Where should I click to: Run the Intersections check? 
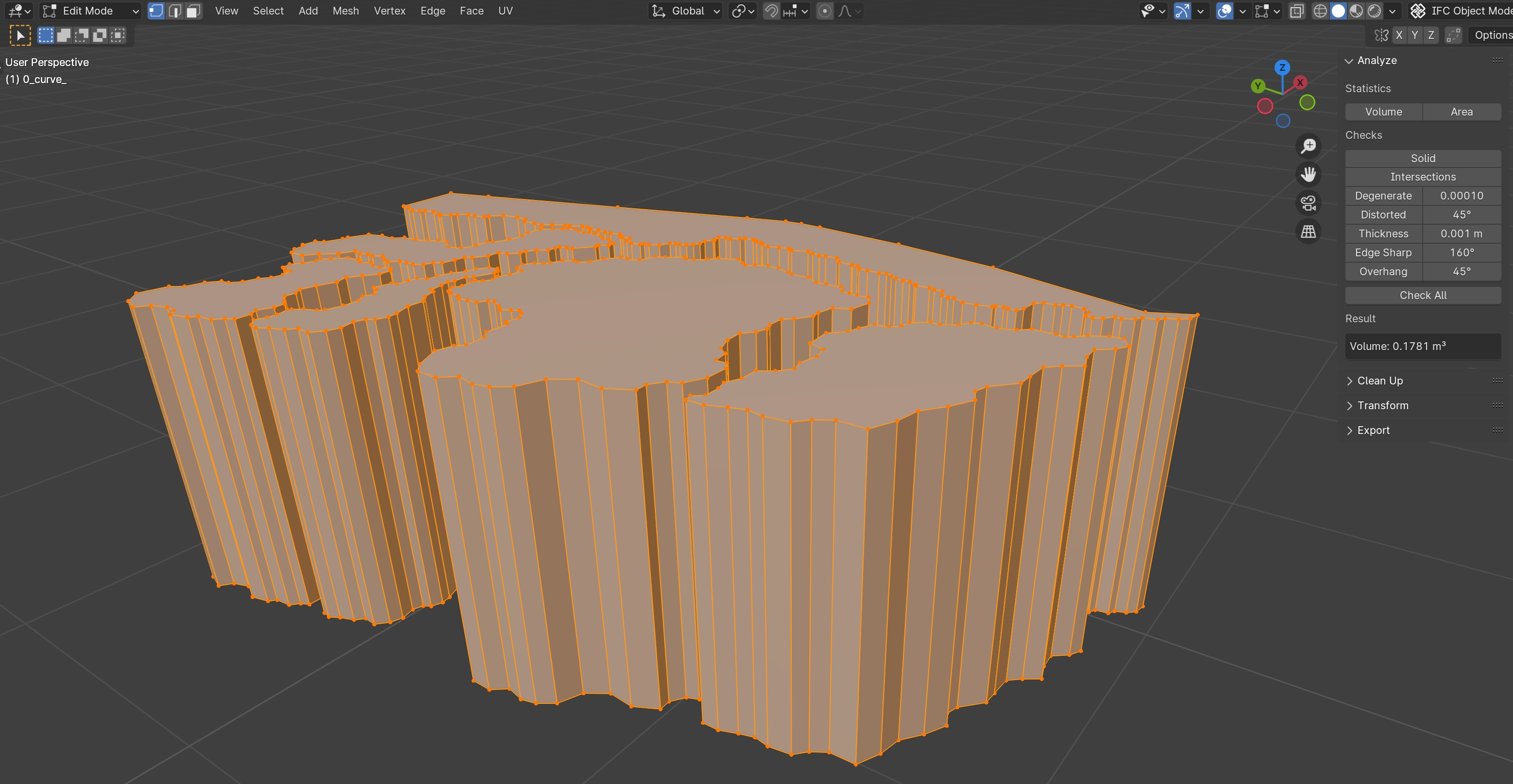pyautogui.click(x=1423, y=177)
